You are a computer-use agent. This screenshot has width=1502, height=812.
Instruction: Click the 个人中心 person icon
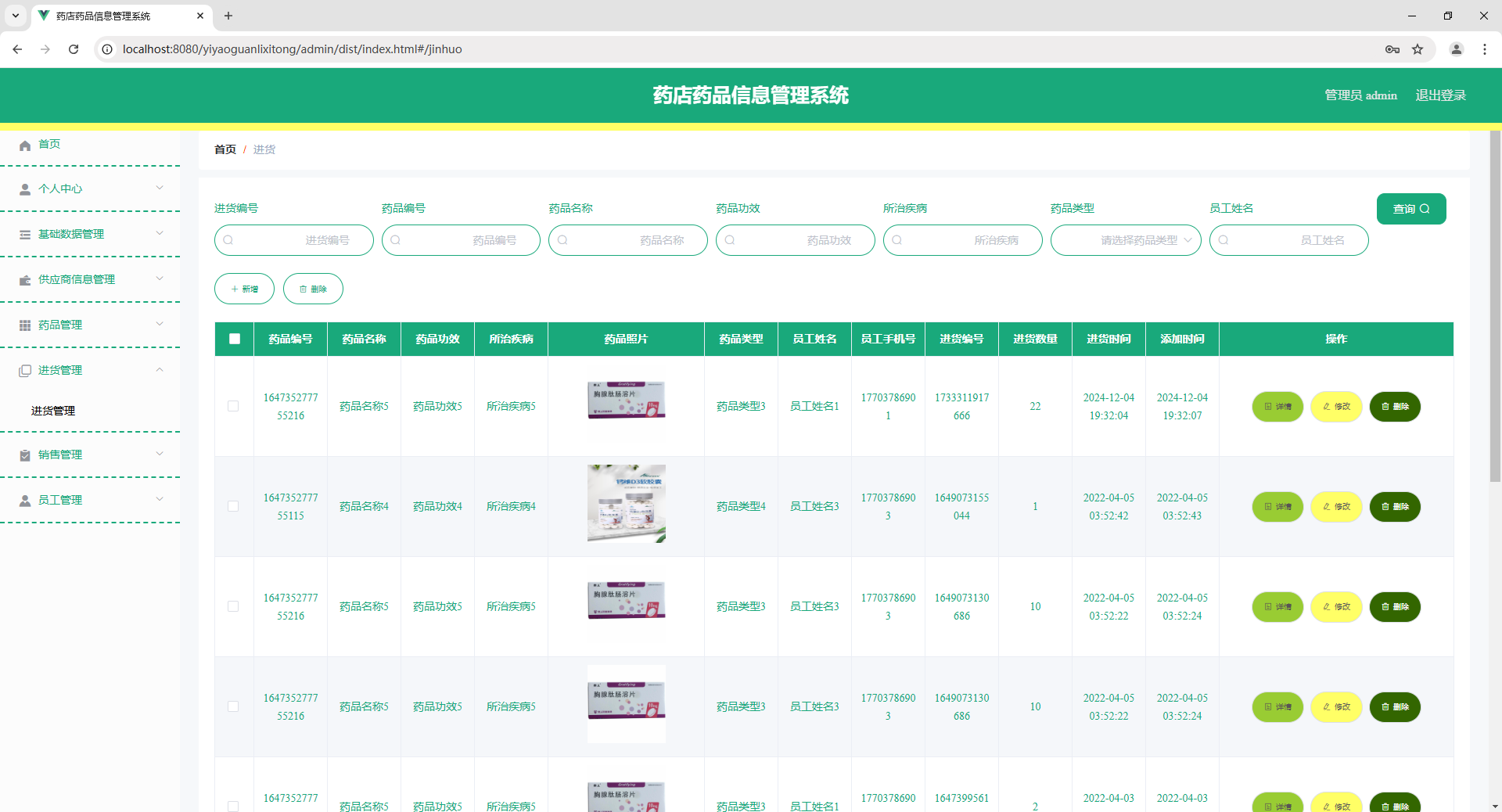(25, 189)
